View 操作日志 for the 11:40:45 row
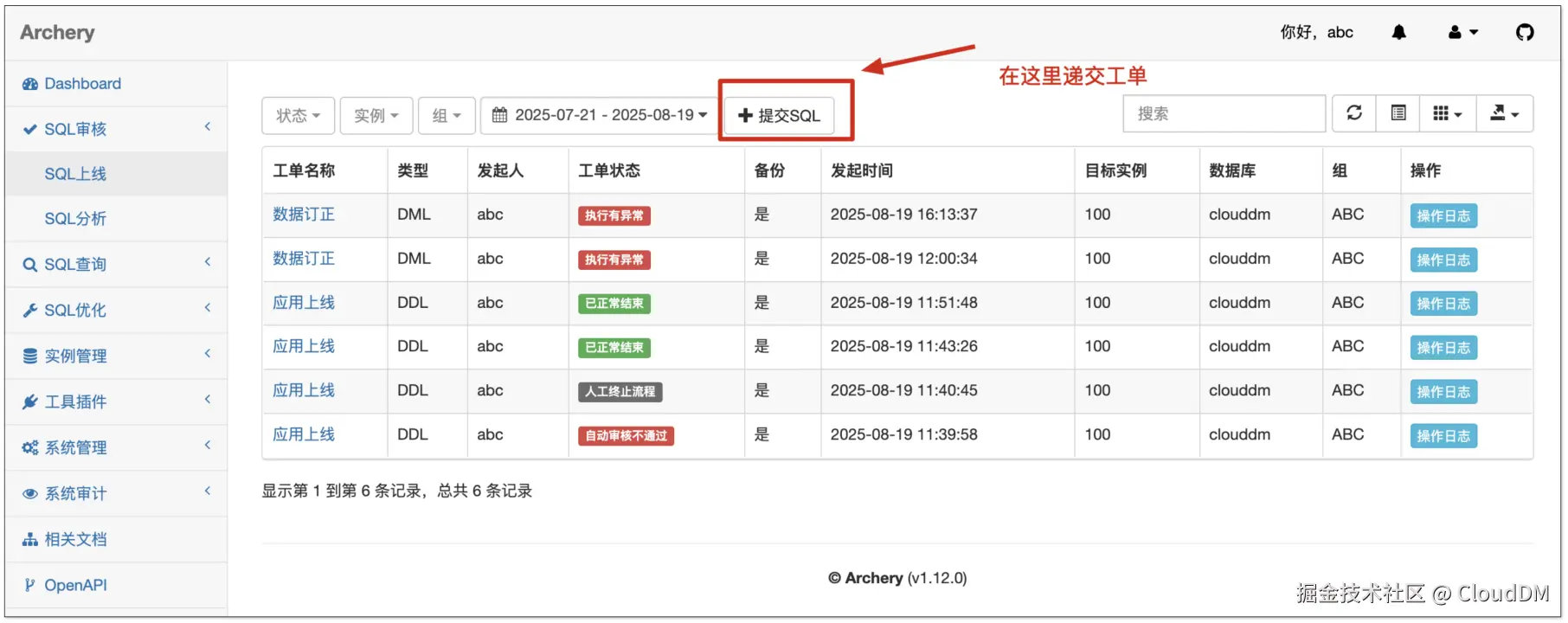 [1443, 392]
